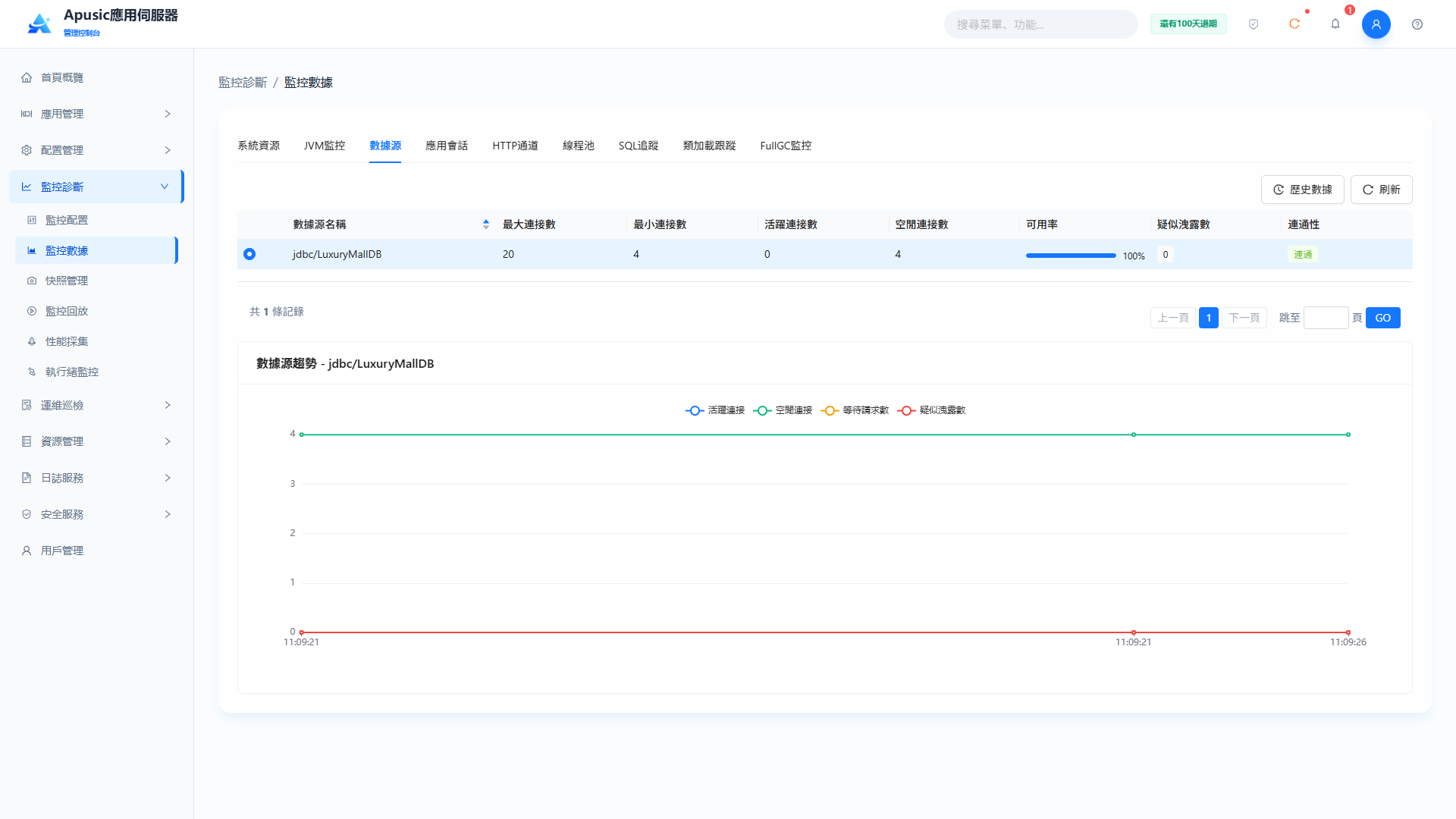Select the 監控數據 sidebar item

(x=97, y=250)
